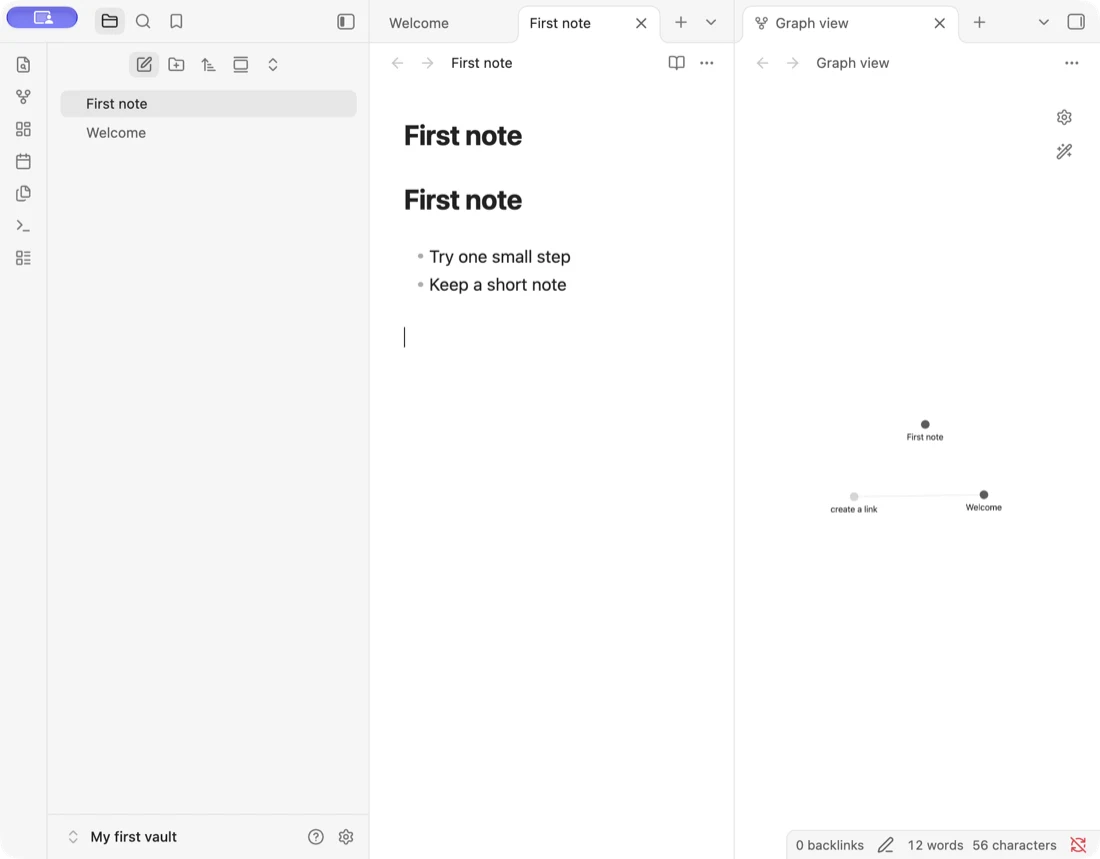1100x859 pixels.
Task: Click the sync status icon in status bar
Action: tap(1078, 845)
